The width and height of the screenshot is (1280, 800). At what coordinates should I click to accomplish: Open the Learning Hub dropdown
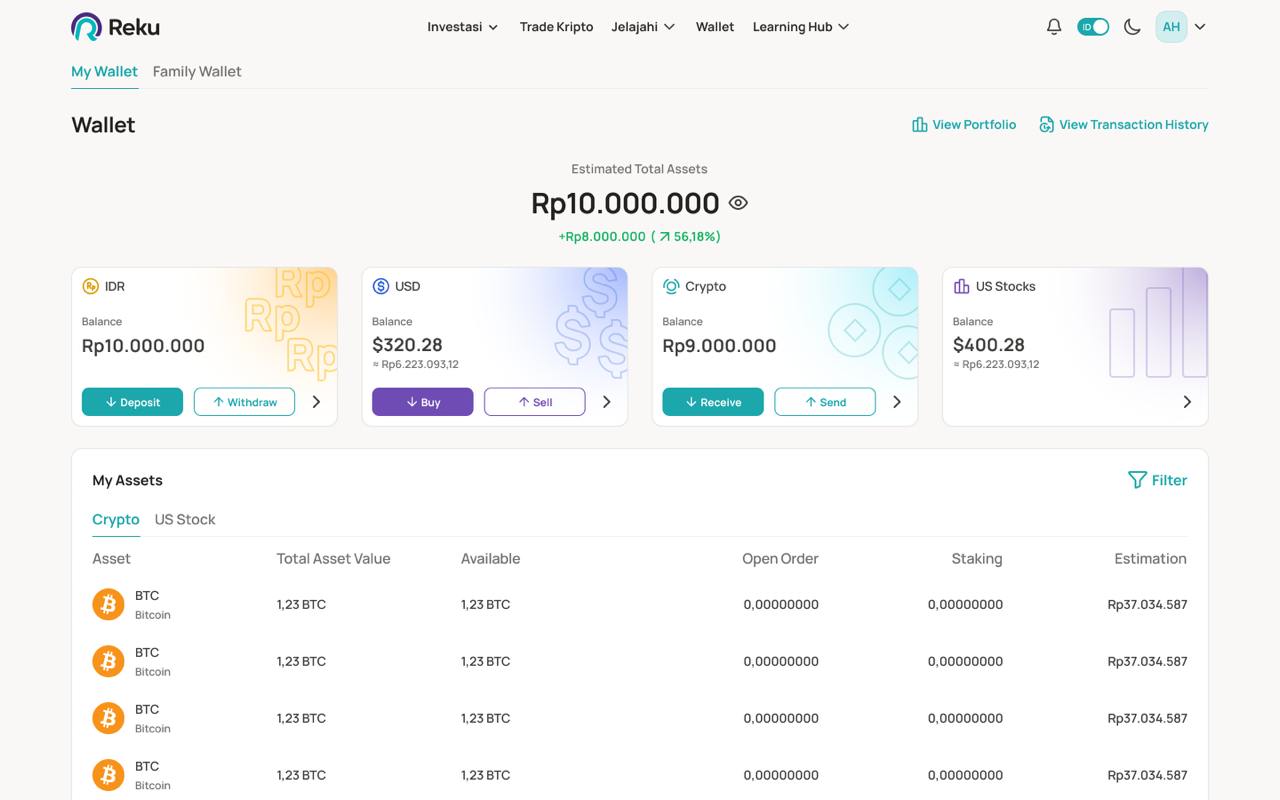799,27
